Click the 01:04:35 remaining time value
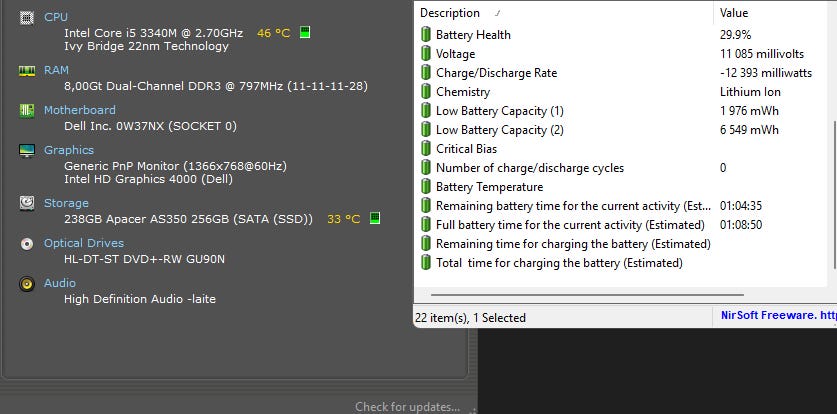837x414 pixels. pos(741,206)
